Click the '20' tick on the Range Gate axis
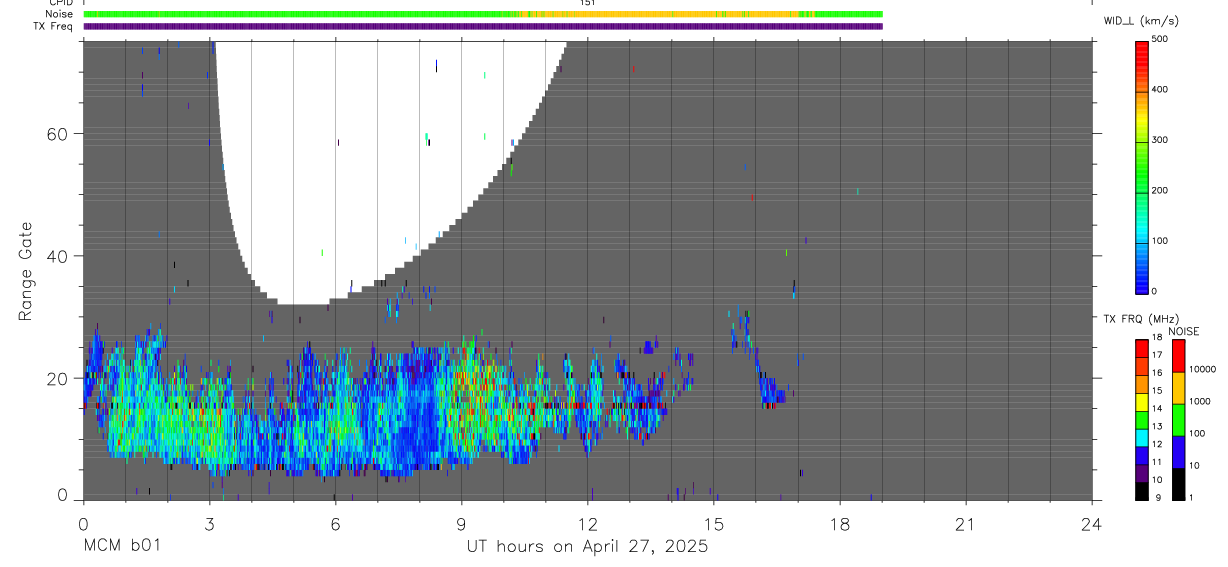The width and height of the screenshot is (1228, 567). tap(57, 378)
